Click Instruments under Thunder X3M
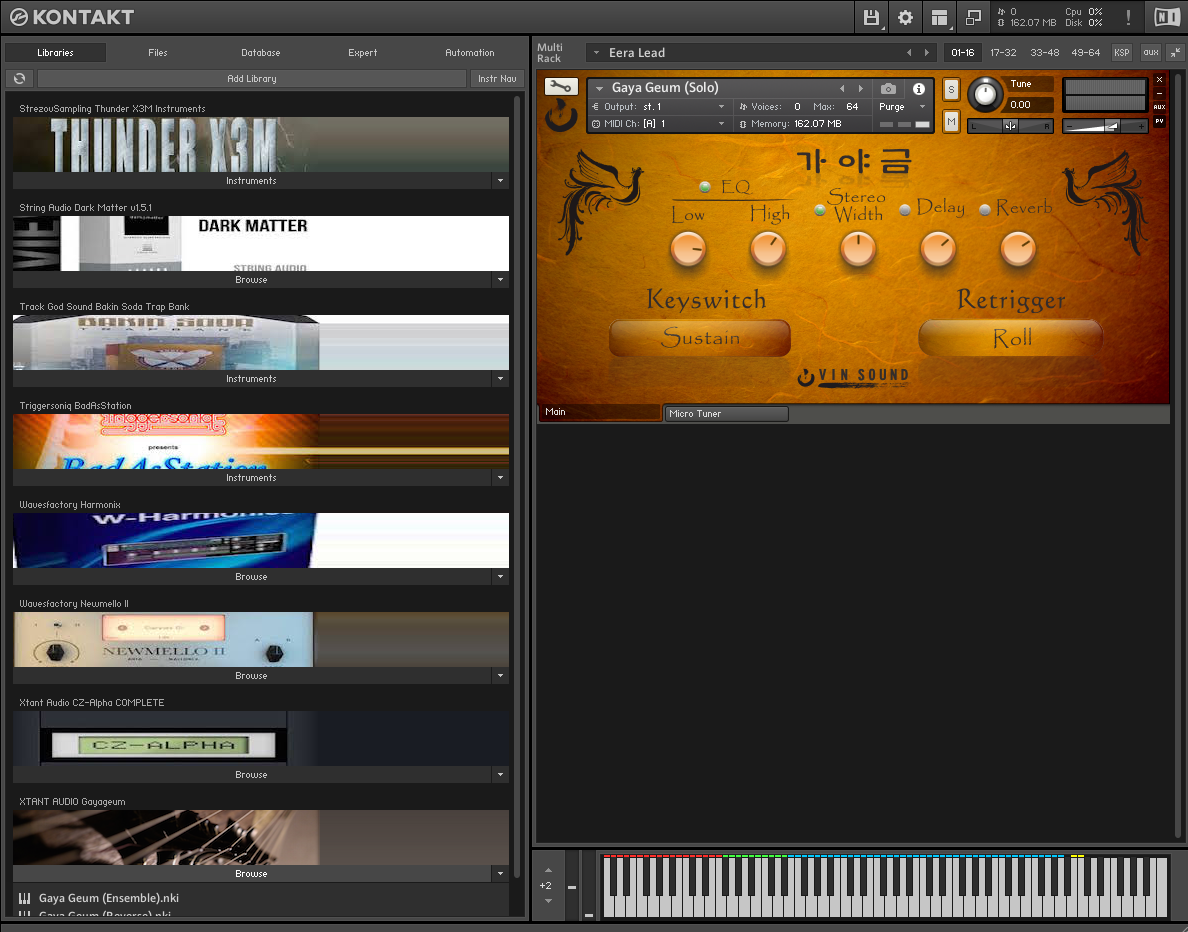1188x932 pixels. click(251, 180)
